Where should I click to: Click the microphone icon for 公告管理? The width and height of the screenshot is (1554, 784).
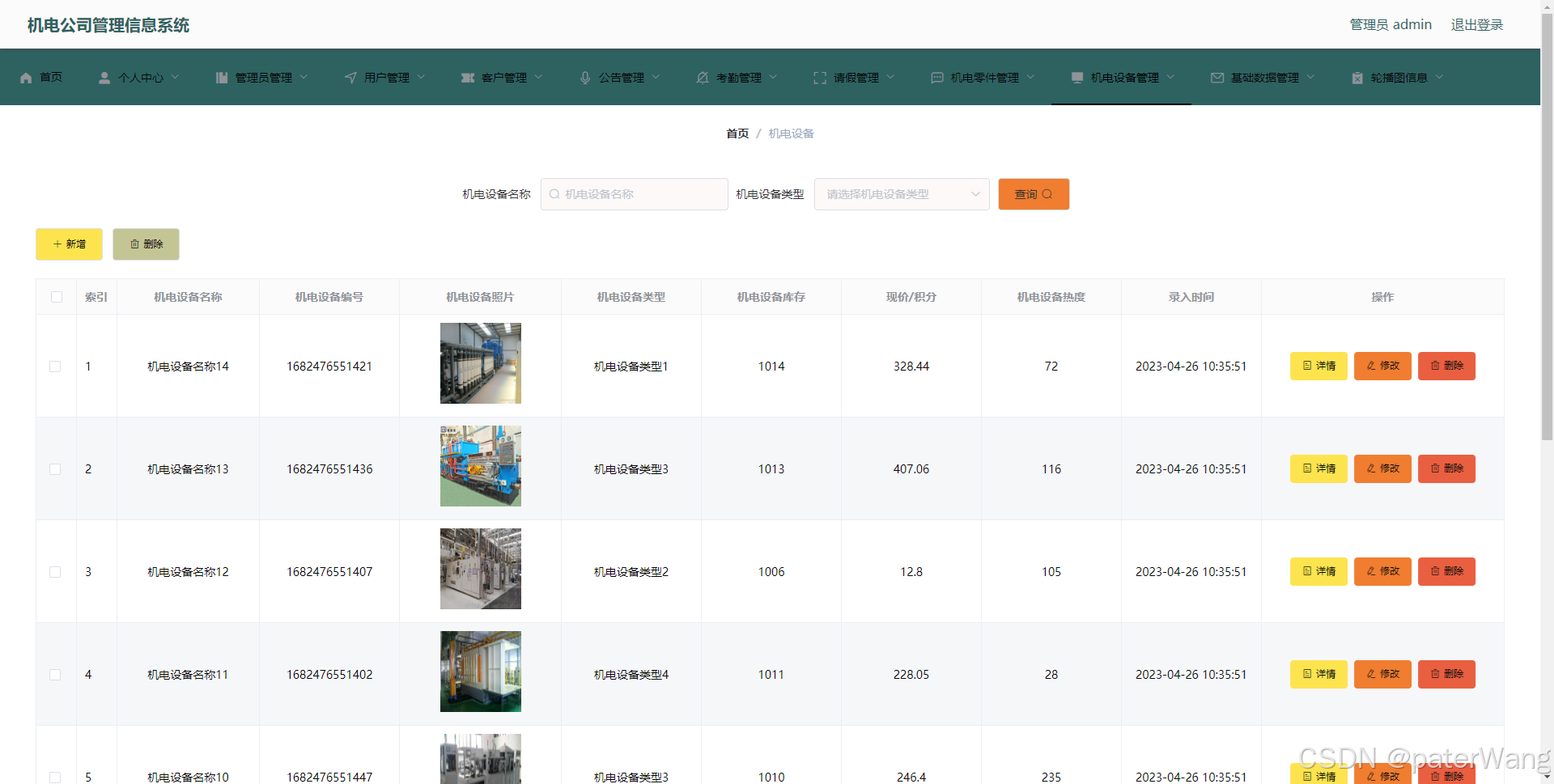(x=585, y=78)
